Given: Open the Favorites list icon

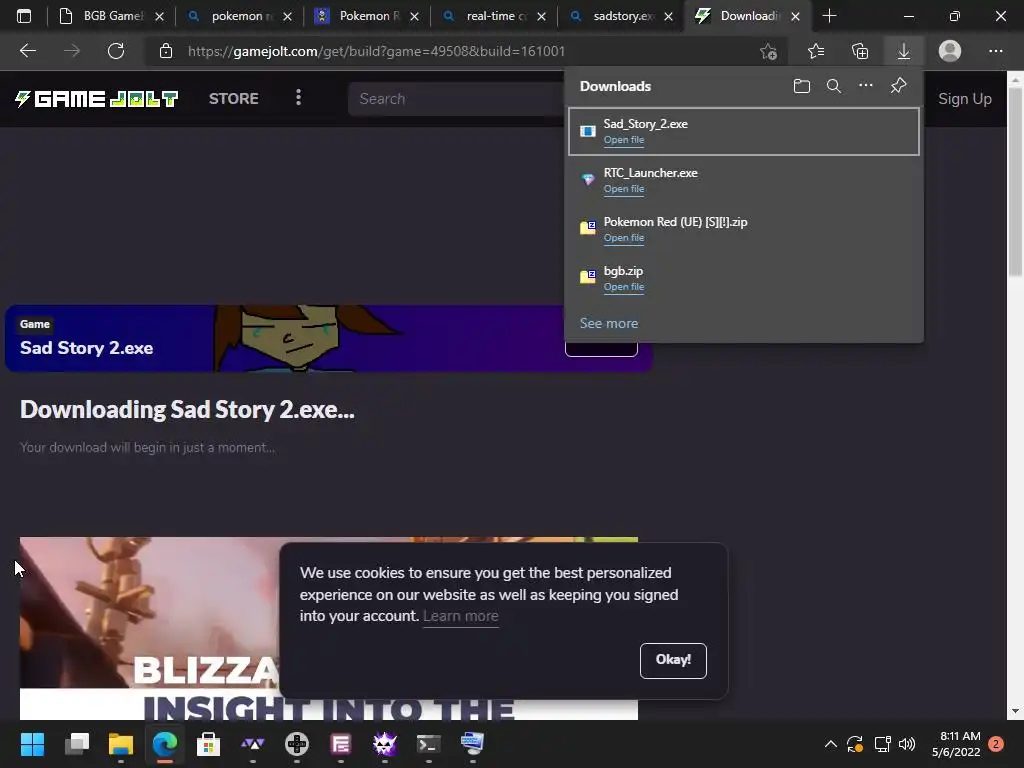Looking at the screenshot, I should [816, 51].
